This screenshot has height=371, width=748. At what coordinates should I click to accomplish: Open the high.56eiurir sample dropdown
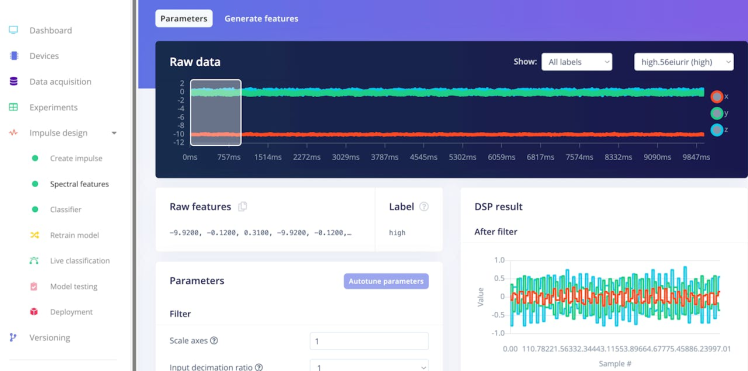click(684, 62)
